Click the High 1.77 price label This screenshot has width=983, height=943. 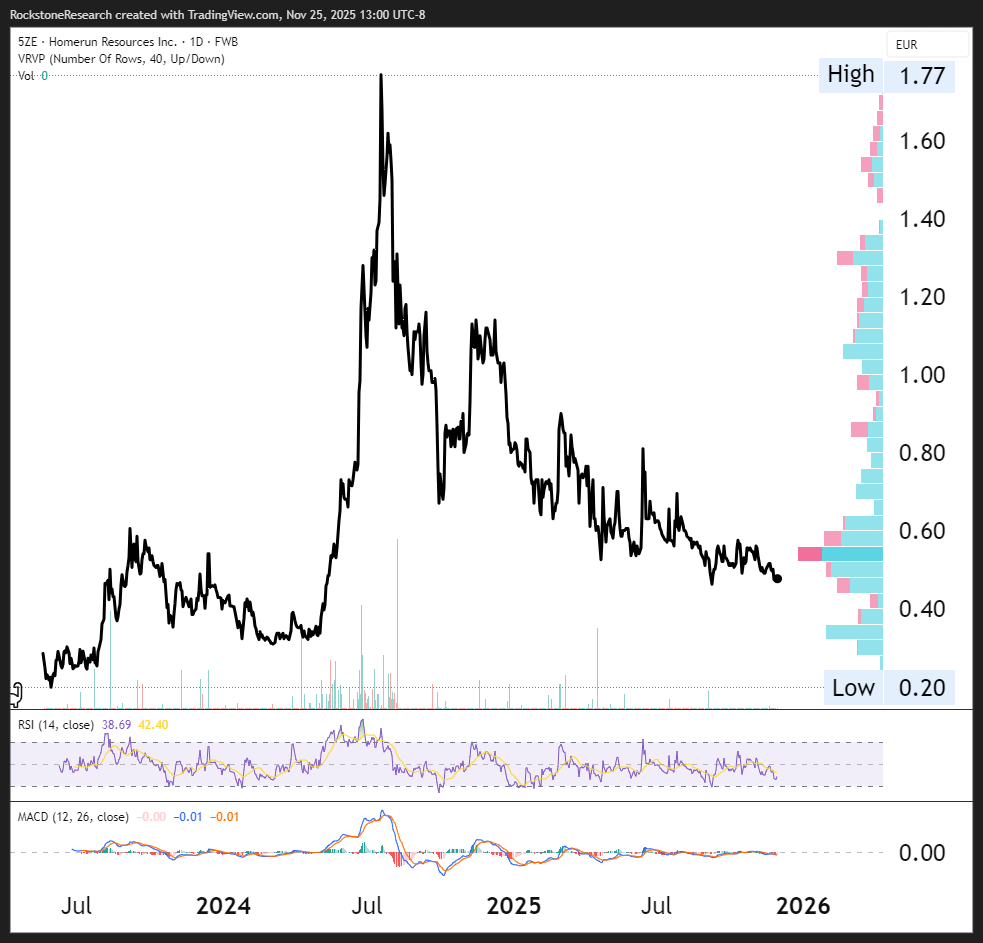887,75
